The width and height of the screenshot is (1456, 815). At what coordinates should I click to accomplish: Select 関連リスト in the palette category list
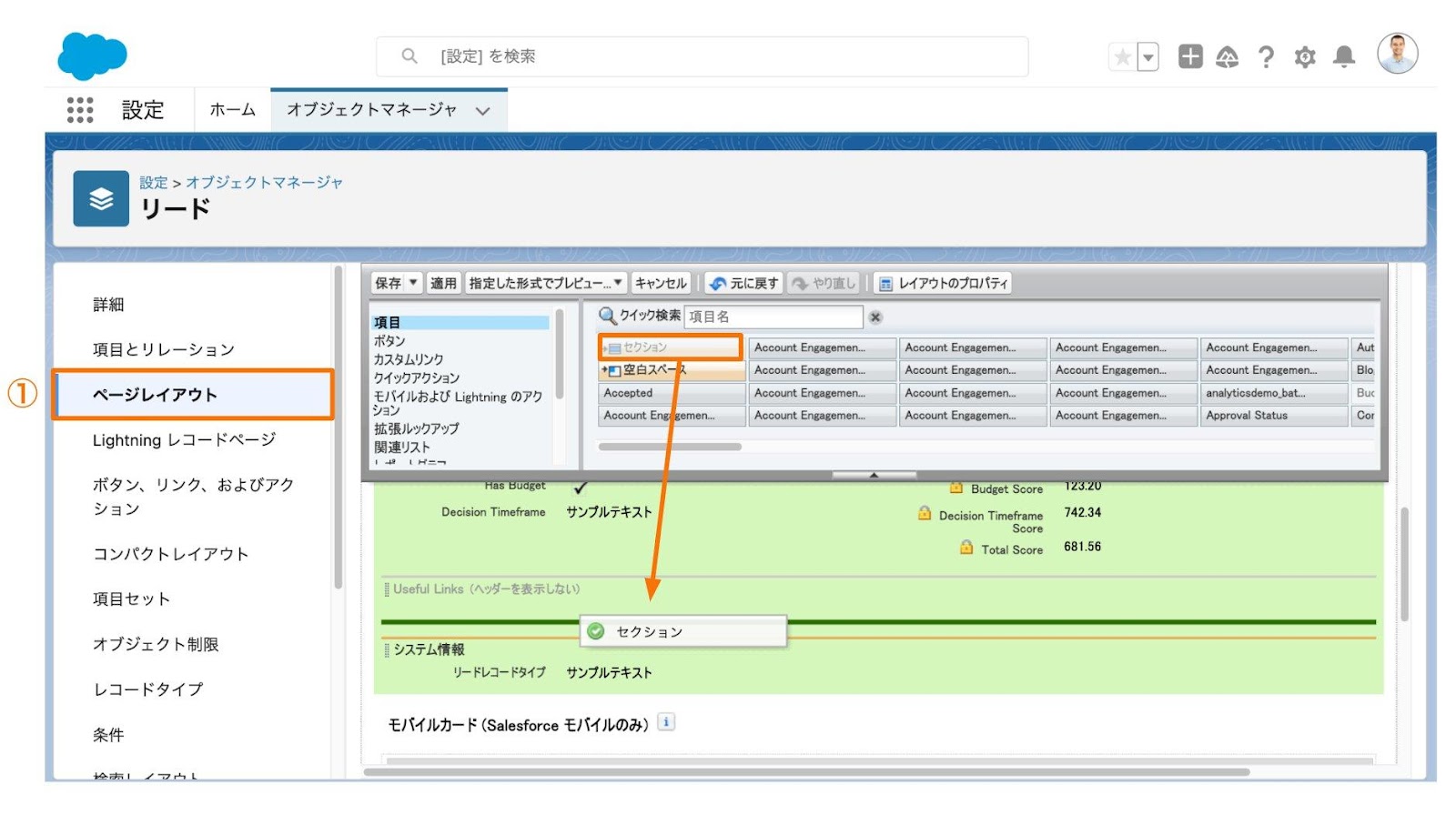[401, 447]
